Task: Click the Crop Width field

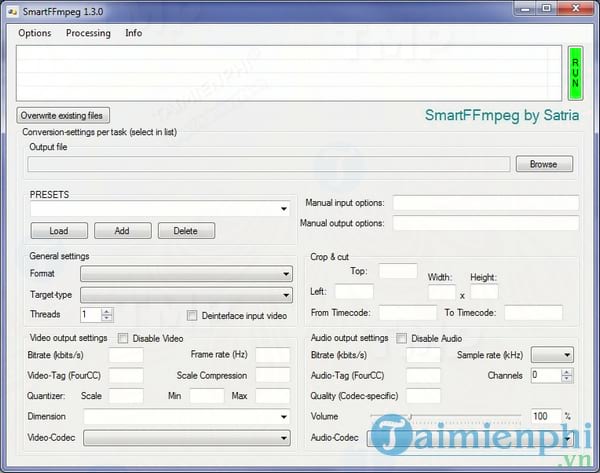Action: (442, 292)
